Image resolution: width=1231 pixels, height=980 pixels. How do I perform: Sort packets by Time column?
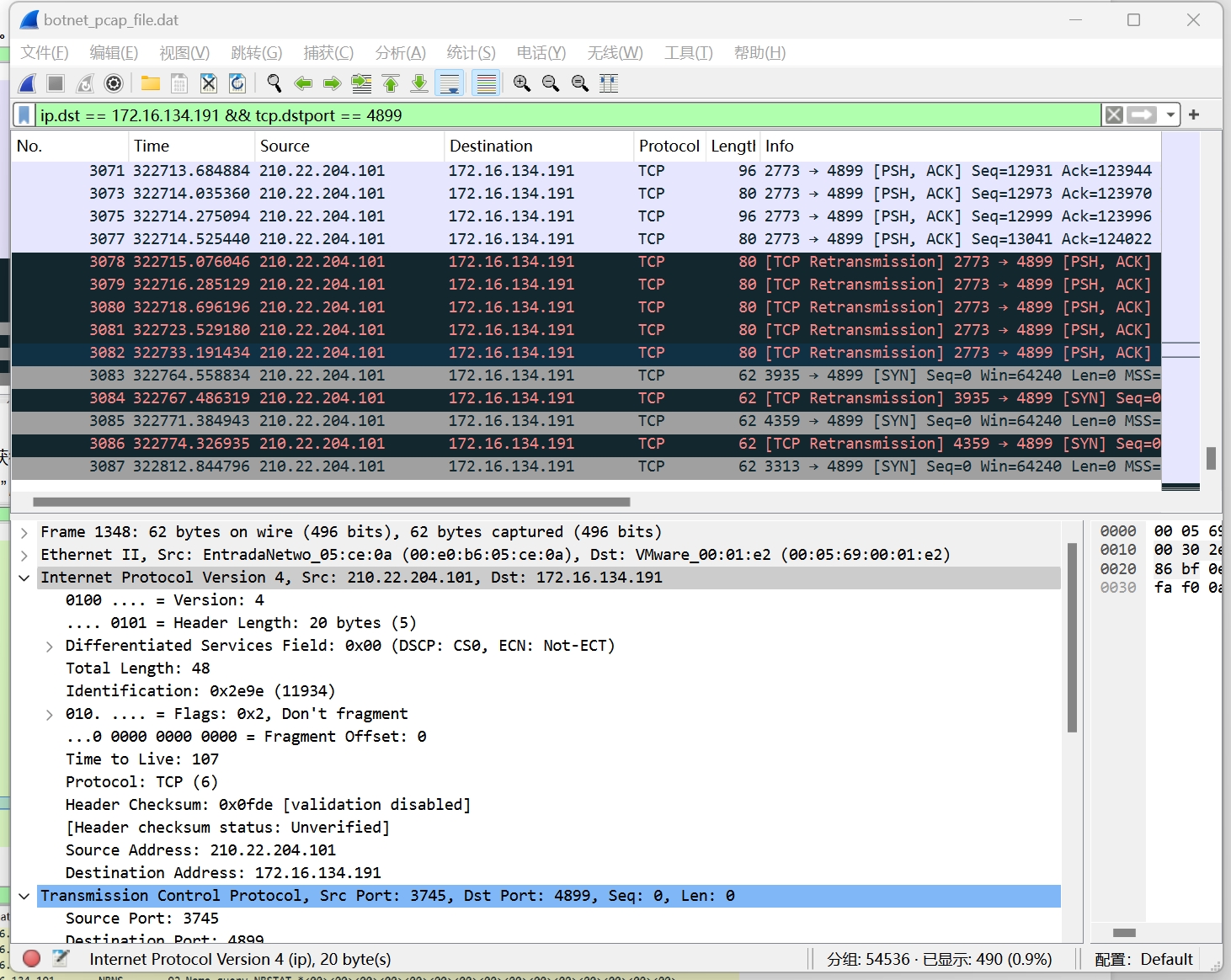(x=191, y=146)
